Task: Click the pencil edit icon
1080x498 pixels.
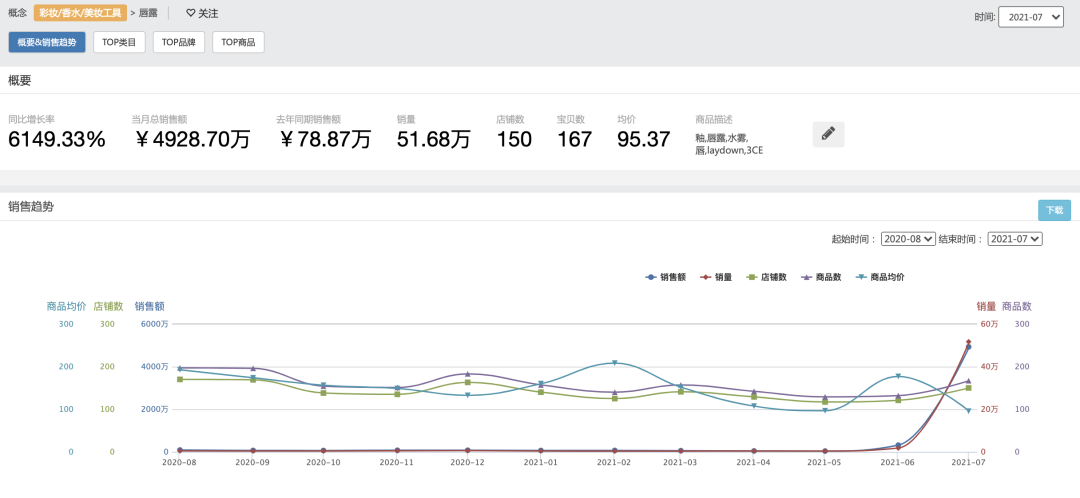Action: [x=828, y=134]
